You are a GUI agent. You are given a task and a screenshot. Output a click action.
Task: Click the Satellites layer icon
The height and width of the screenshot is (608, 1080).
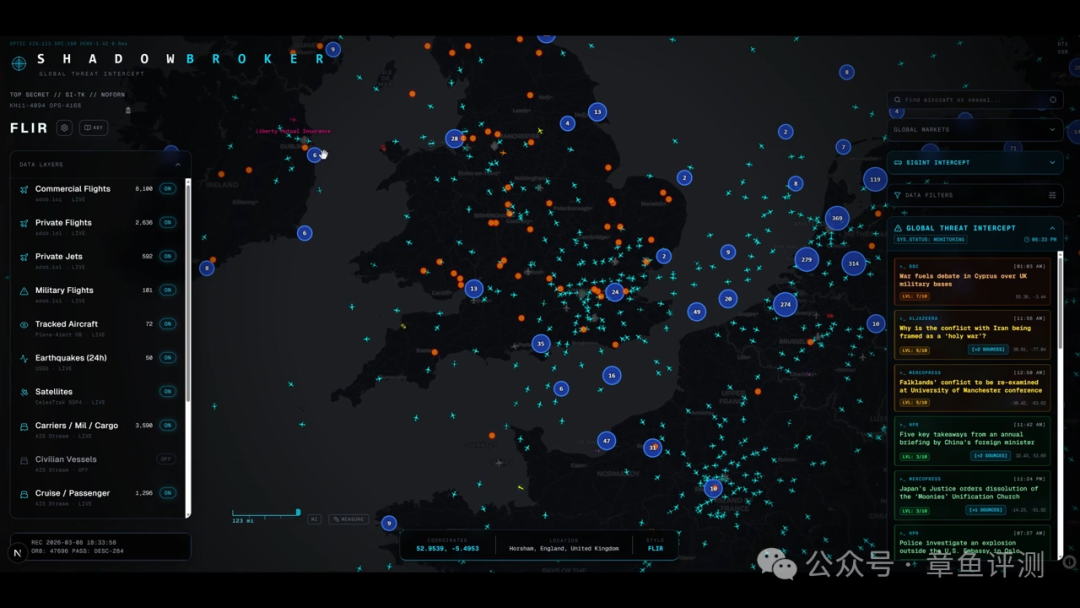[24, 392]
